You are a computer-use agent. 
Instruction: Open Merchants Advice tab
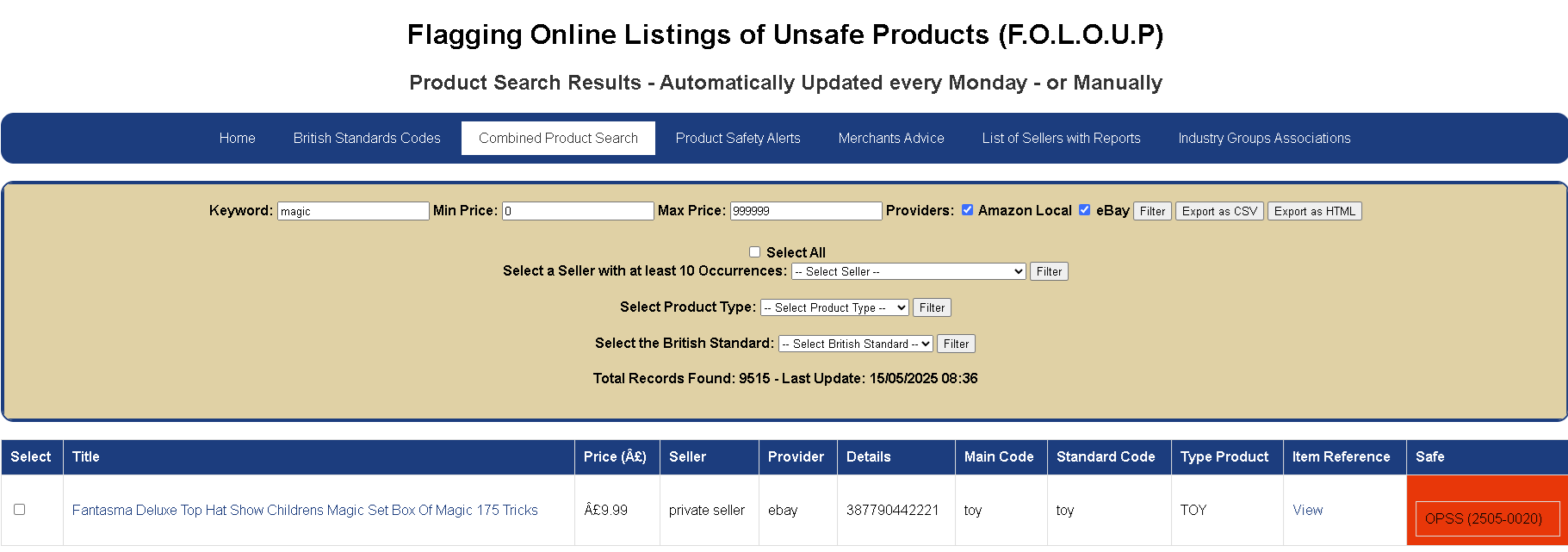point(891,138)
